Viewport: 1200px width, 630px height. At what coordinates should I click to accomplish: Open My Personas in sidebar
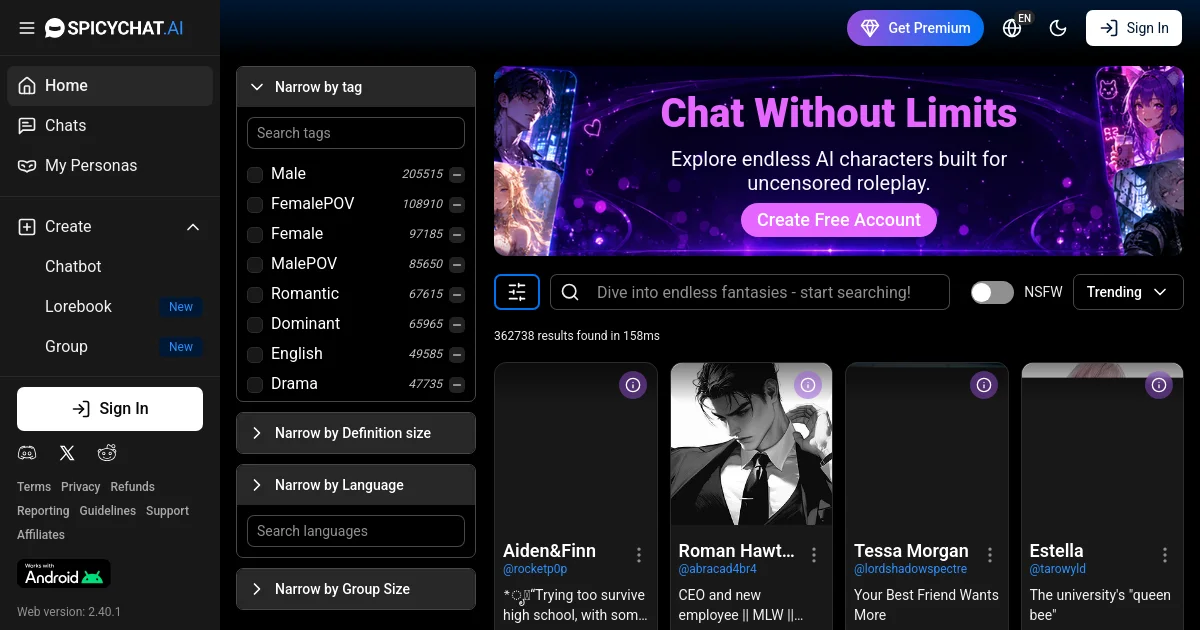[110, 166]
